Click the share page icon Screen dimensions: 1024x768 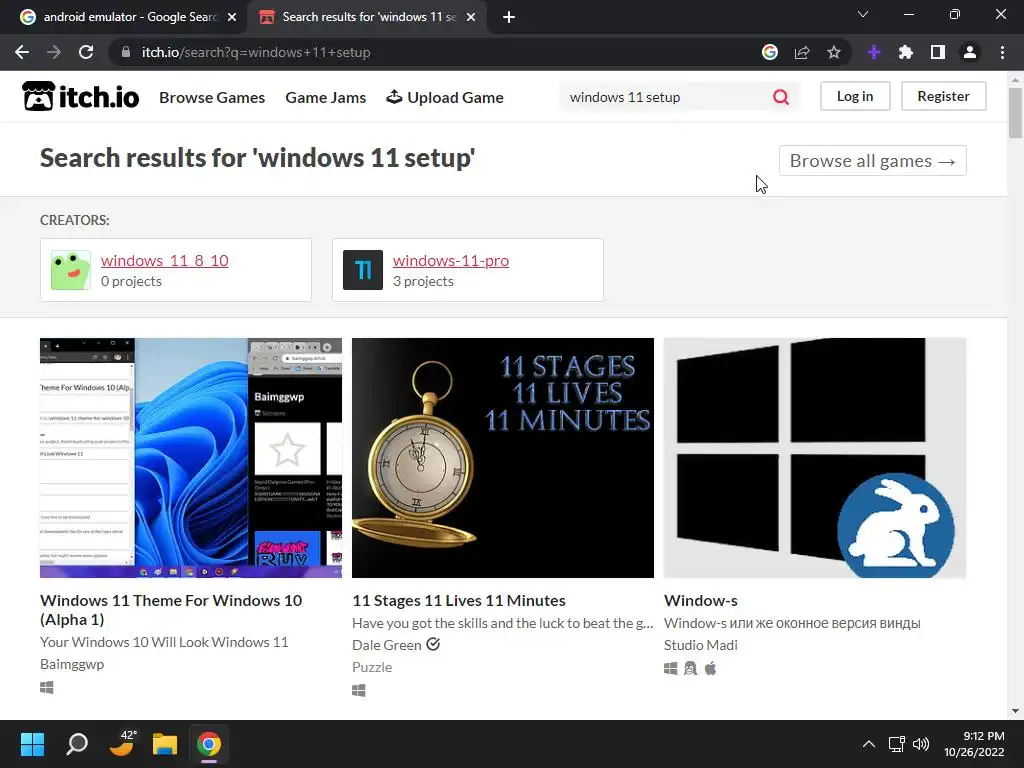(x=802, y=52)
